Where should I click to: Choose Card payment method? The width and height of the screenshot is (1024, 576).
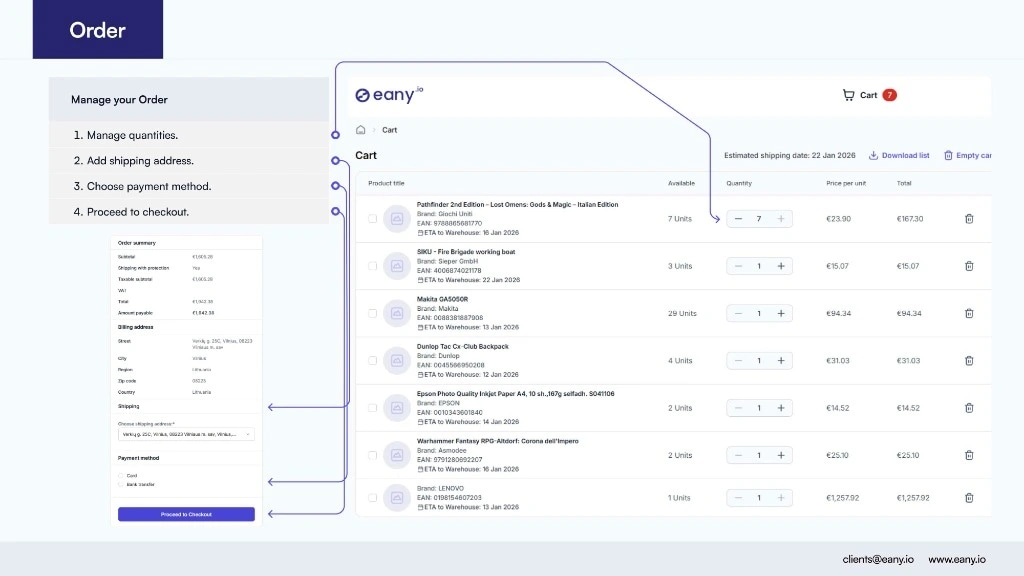pos(121,475)
